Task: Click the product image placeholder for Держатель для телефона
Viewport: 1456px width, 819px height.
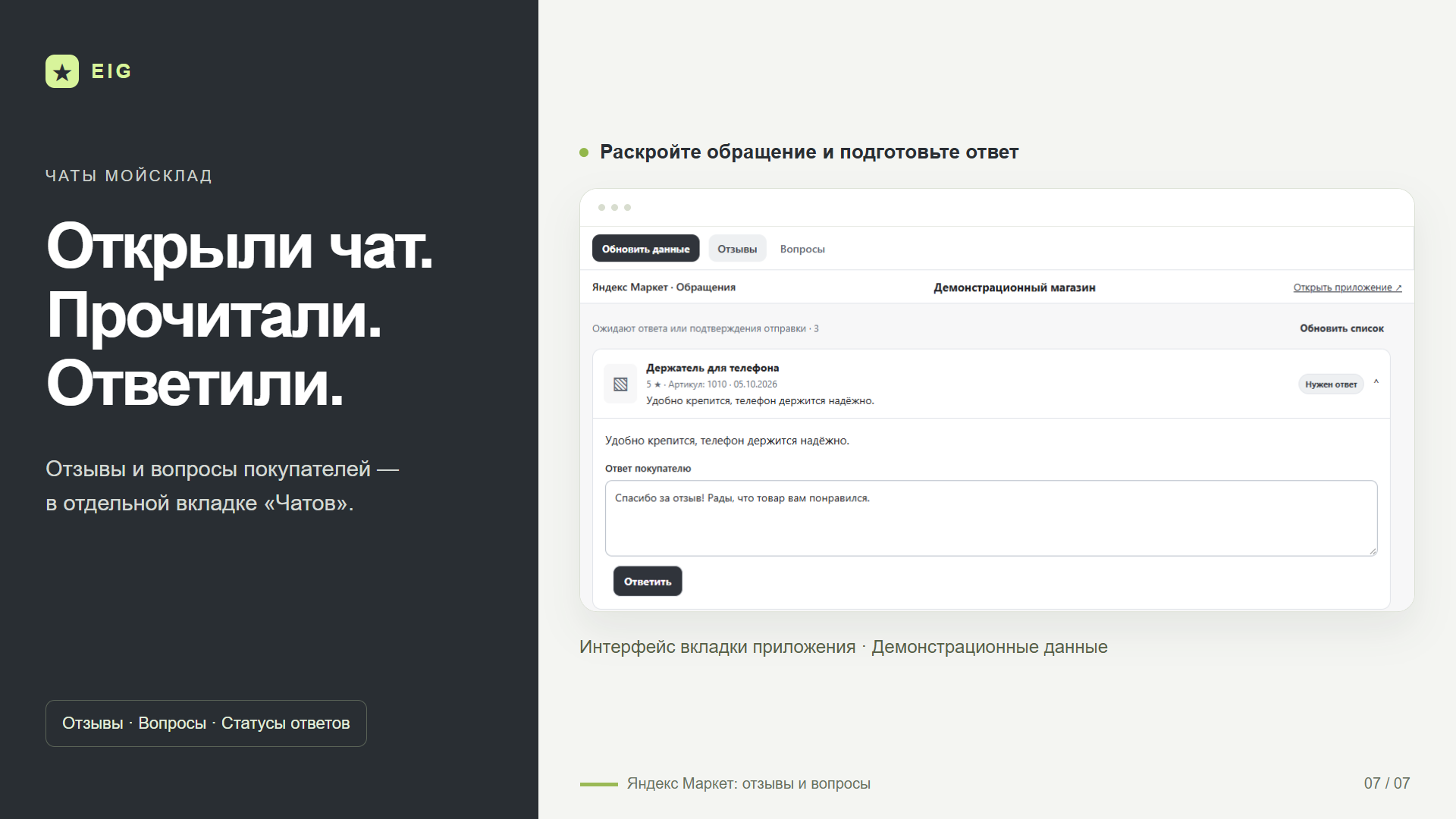Action: [620, 384]
